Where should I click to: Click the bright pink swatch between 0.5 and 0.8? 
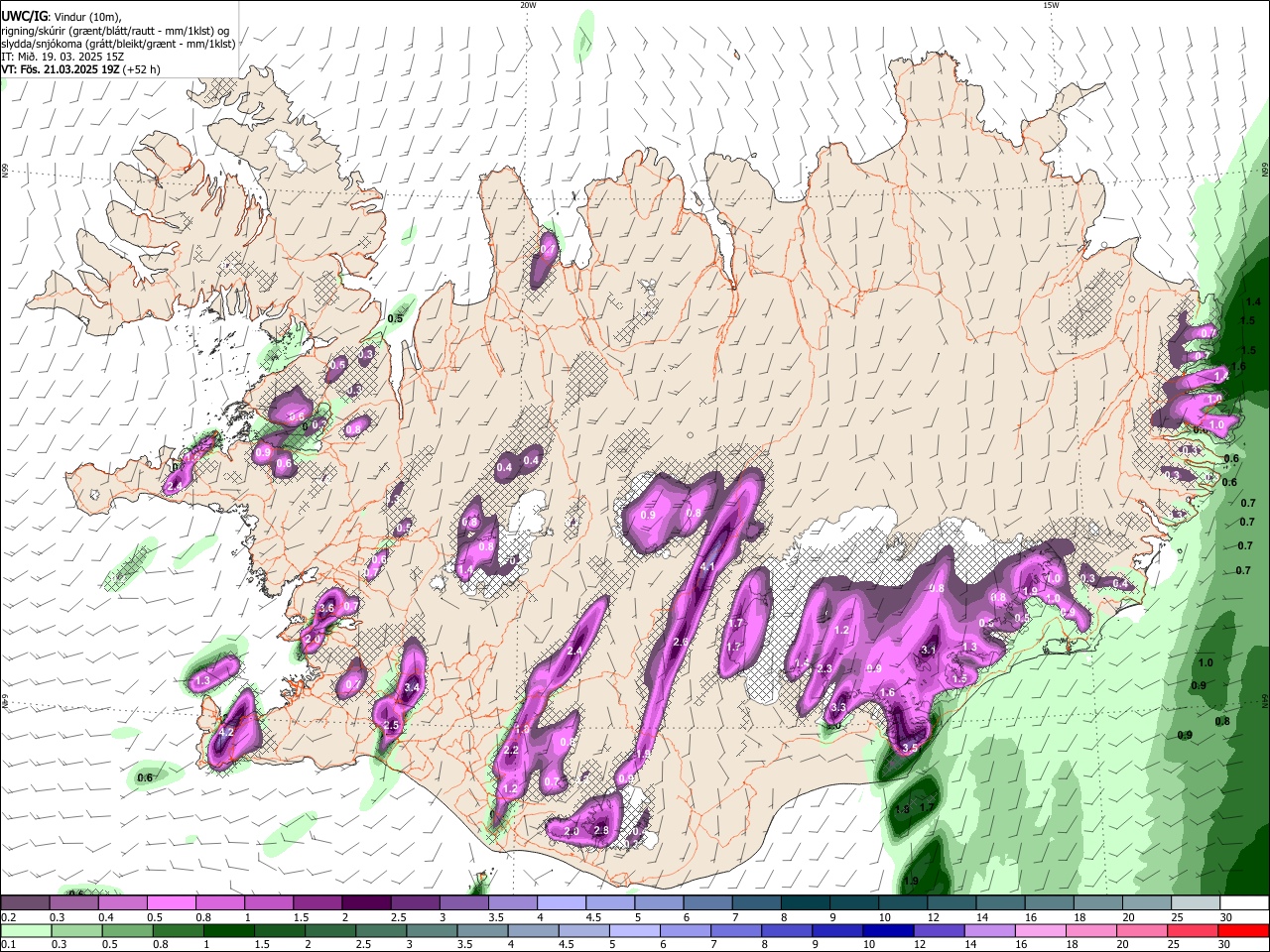[171, 902]
